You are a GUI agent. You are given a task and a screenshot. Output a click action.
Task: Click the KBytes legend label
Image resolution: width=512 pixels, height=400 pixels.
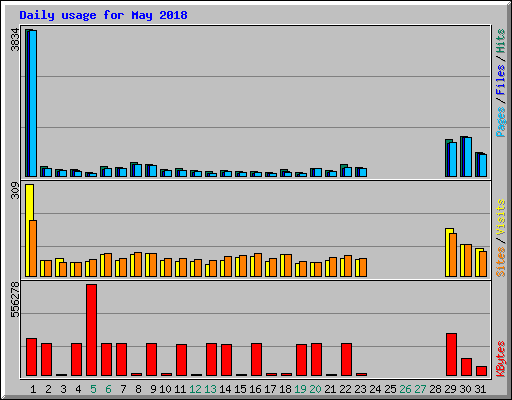500,359
